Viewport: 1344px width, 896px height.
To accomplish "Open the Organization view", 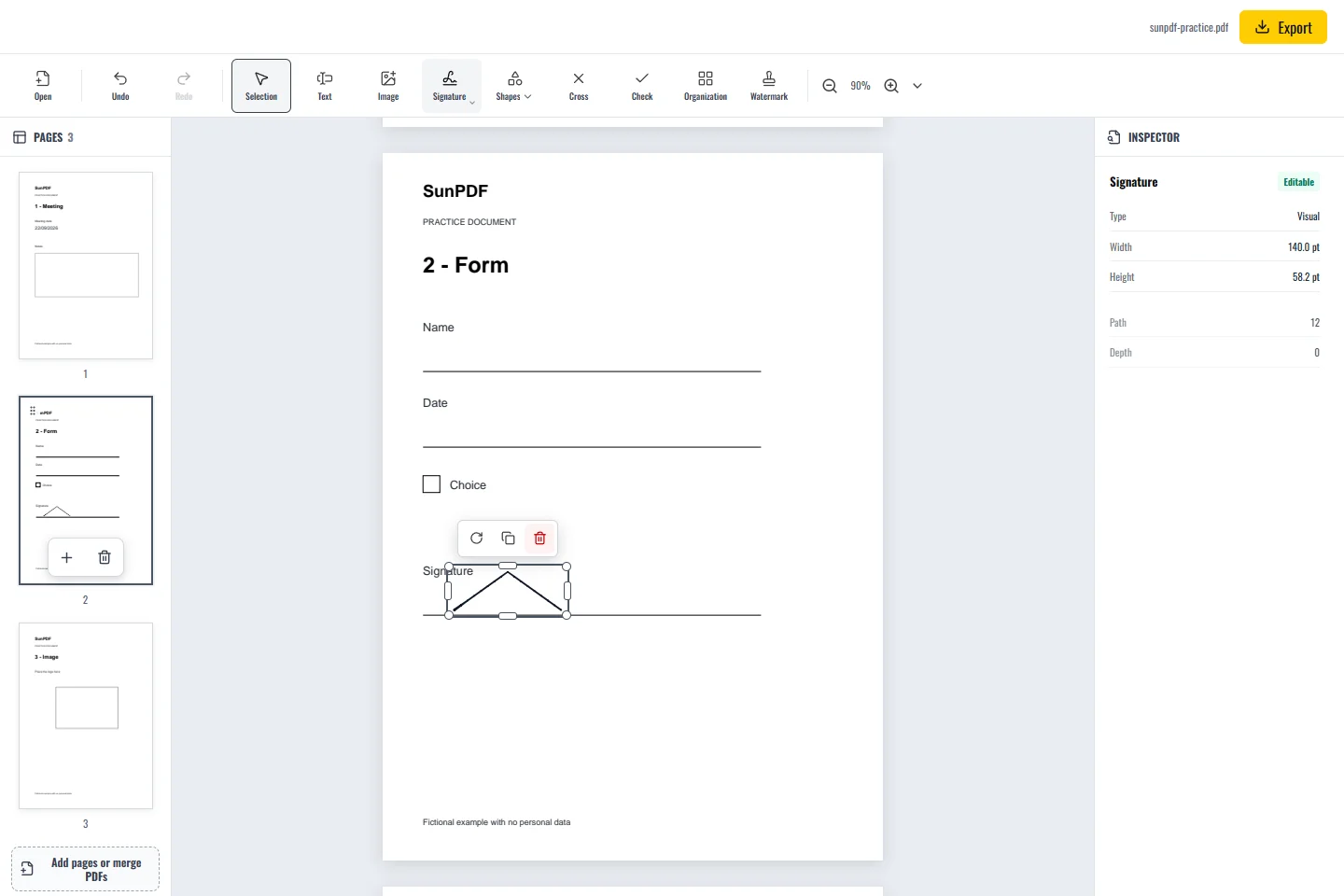I will point(706,86).
